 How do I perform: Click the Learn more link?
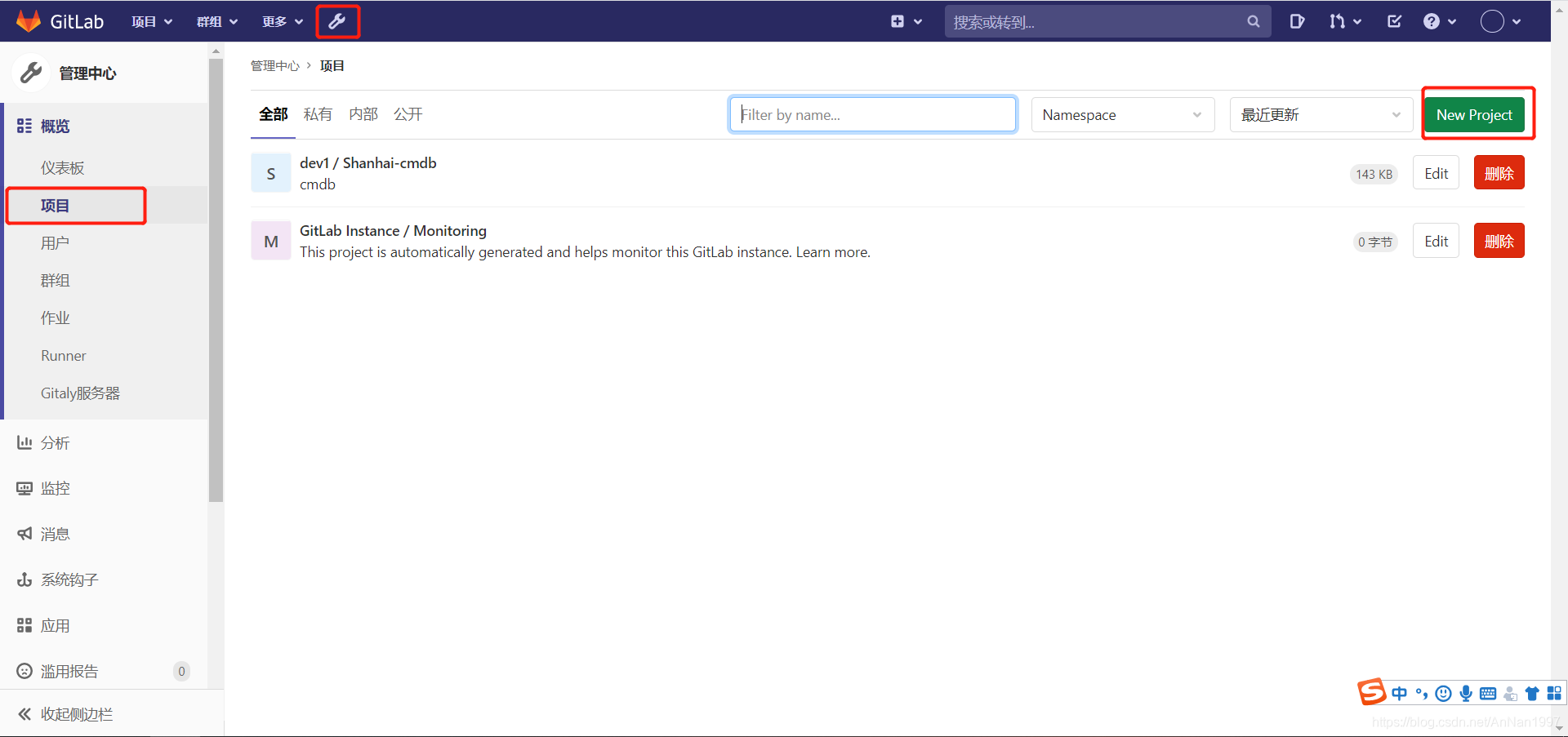tap(833, 252)
